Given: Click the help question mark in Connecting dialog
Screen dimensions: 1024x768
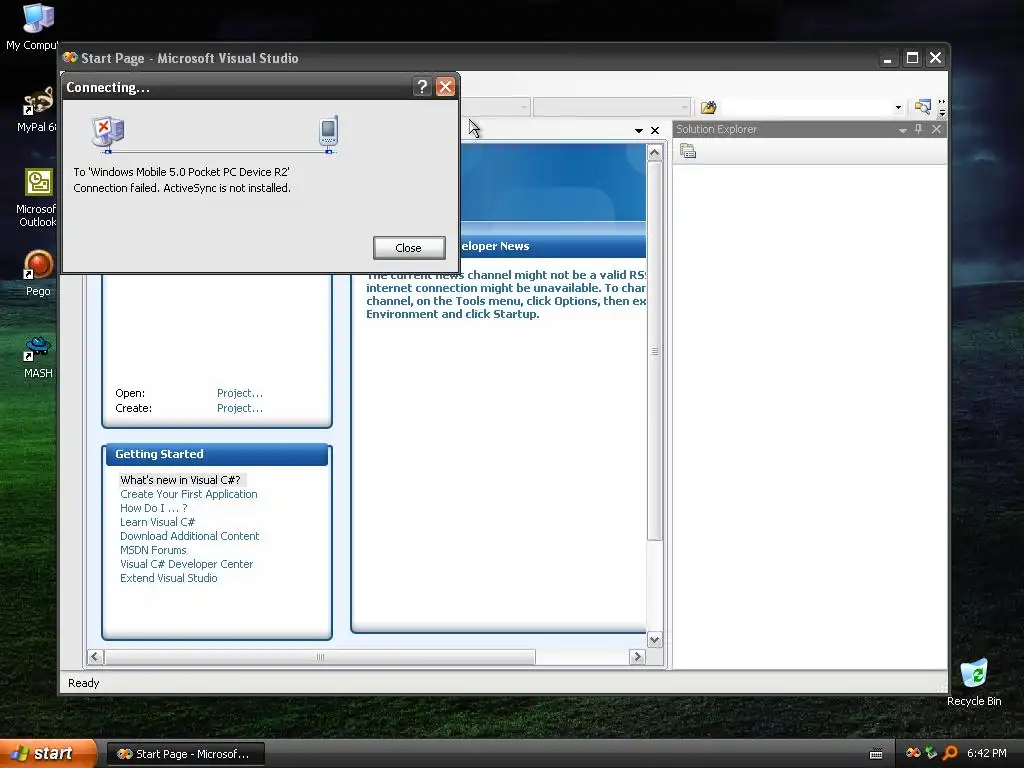Looking at the screenshot, I should tap(422, 87).
